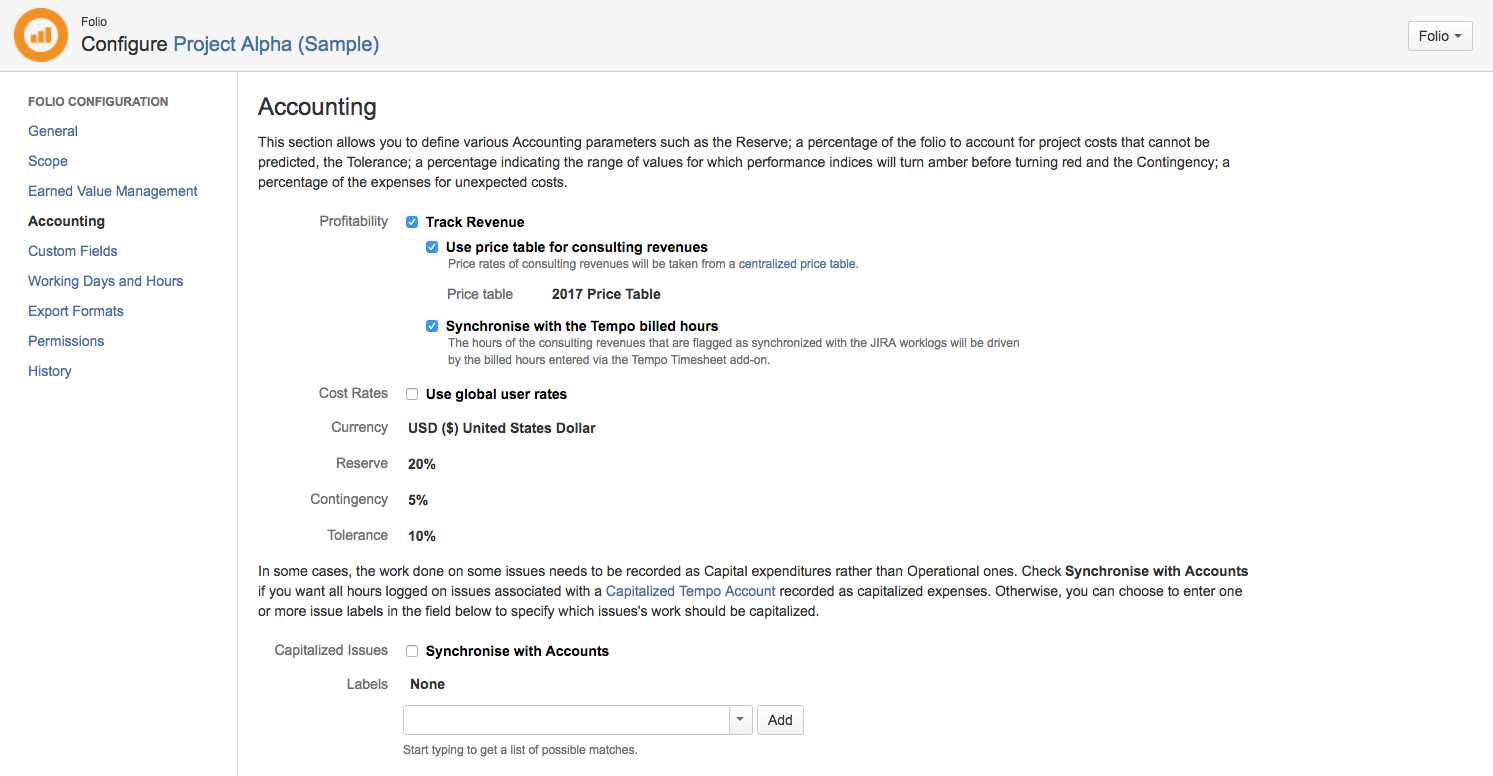Open the Permissions configuration section
The image size is (1493, 776).
[x=65, y=341]
